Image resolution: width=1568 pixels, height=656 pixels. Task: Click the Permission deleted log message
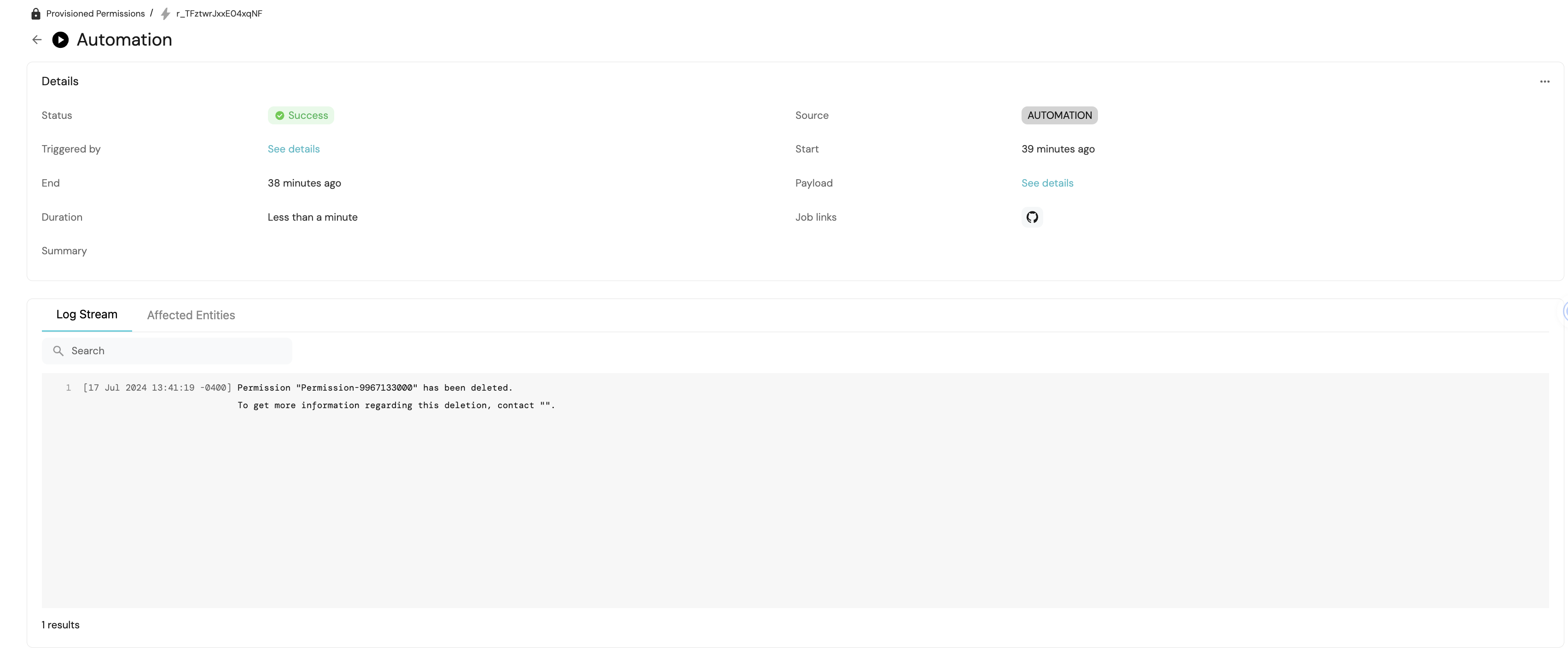coord(374,387)
